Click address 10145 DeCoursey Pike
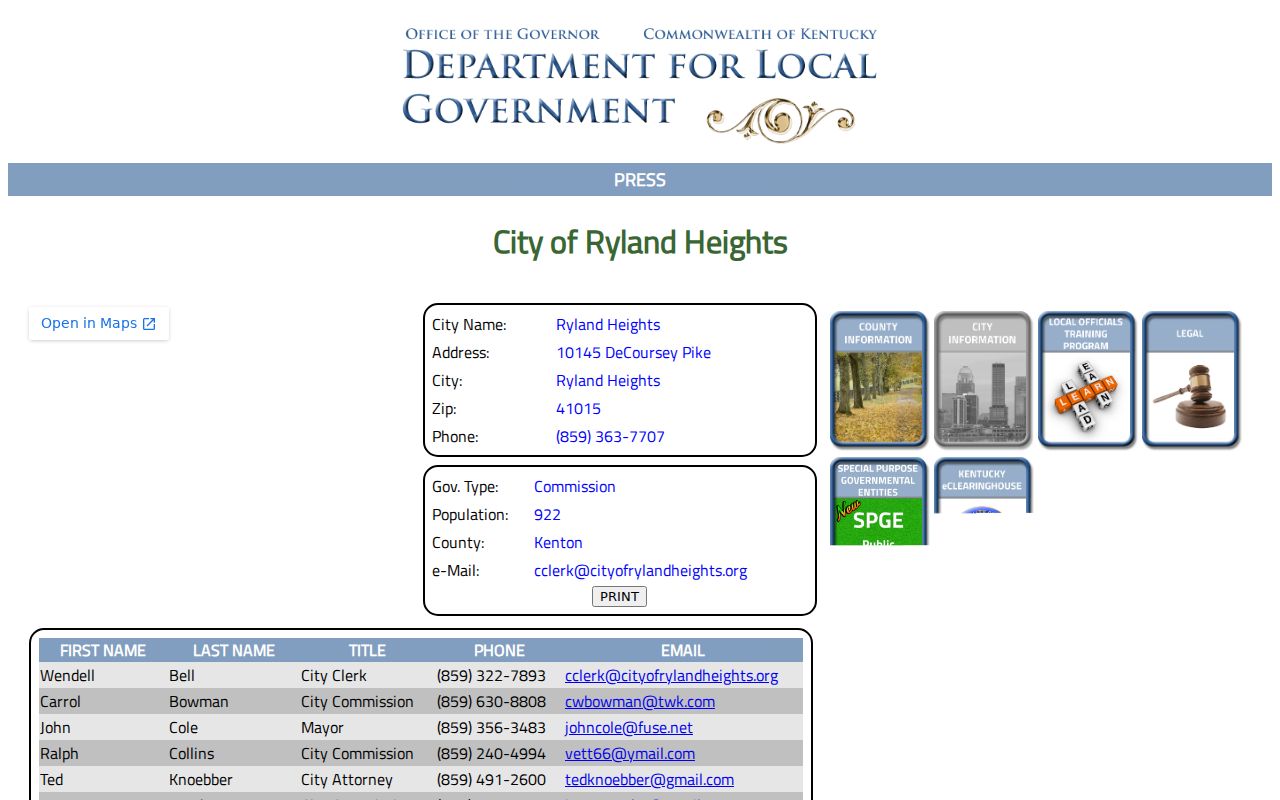 (x=634, y=353)
